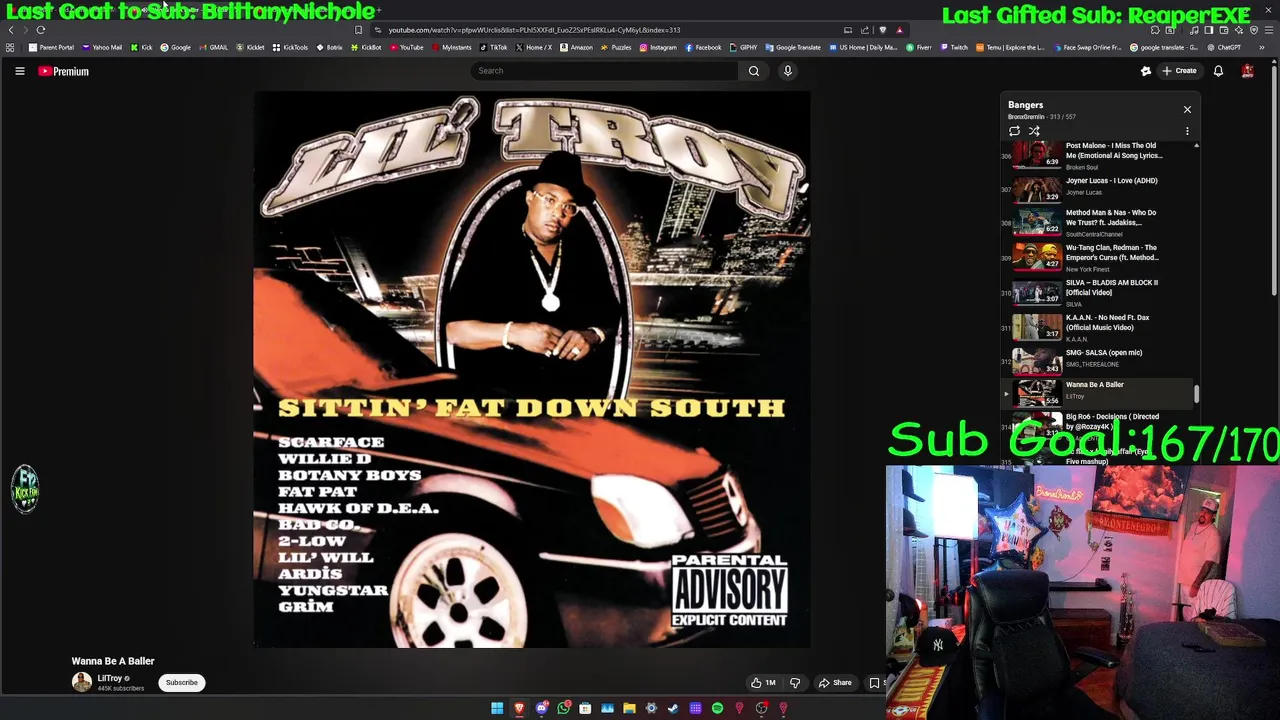Screen dimensions: 1280x720
Task: Save video using the bookmark button
Action: 874,683
